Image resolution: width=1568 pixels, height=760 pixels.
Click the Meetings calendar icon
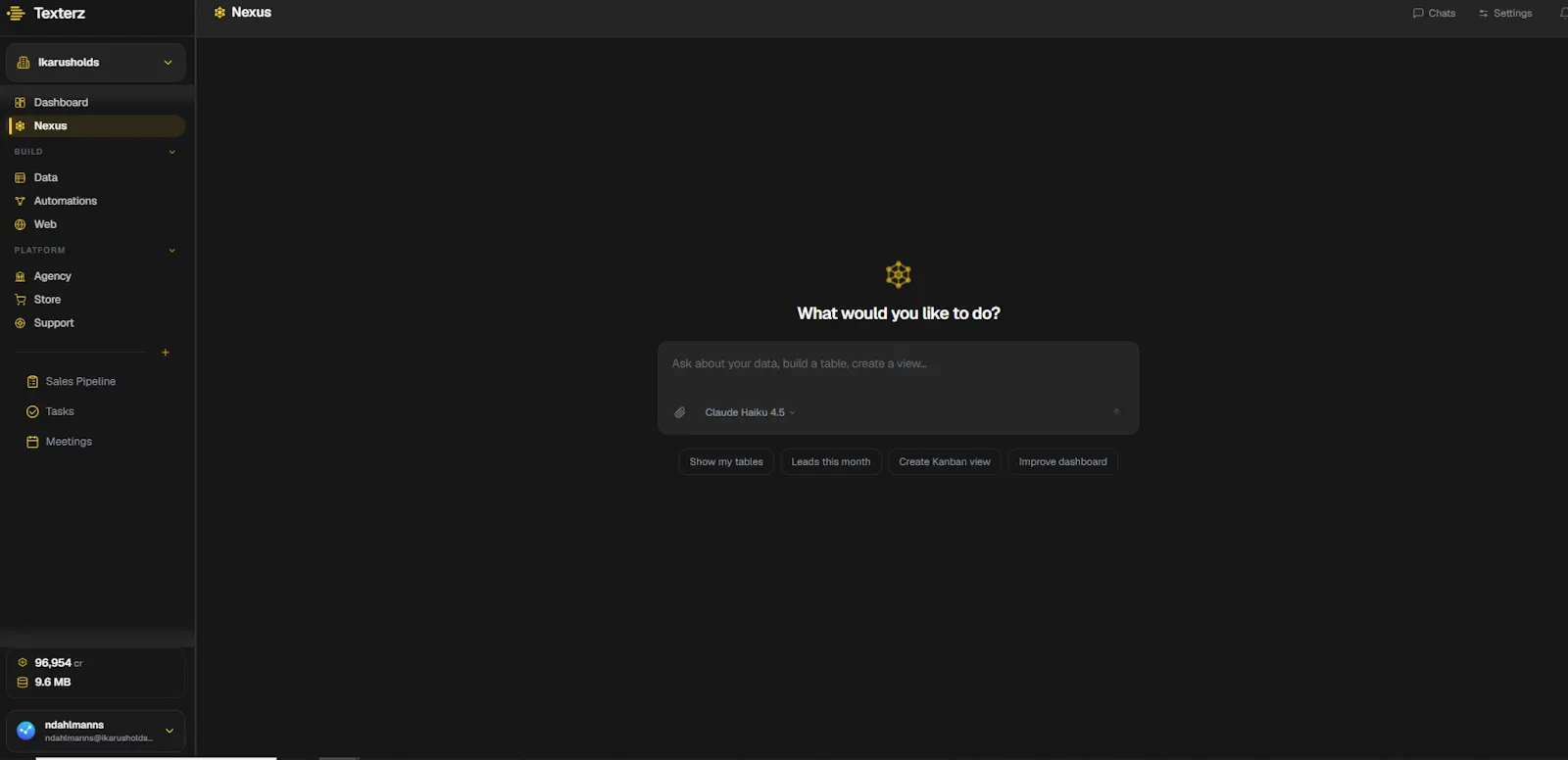(32, 443)
